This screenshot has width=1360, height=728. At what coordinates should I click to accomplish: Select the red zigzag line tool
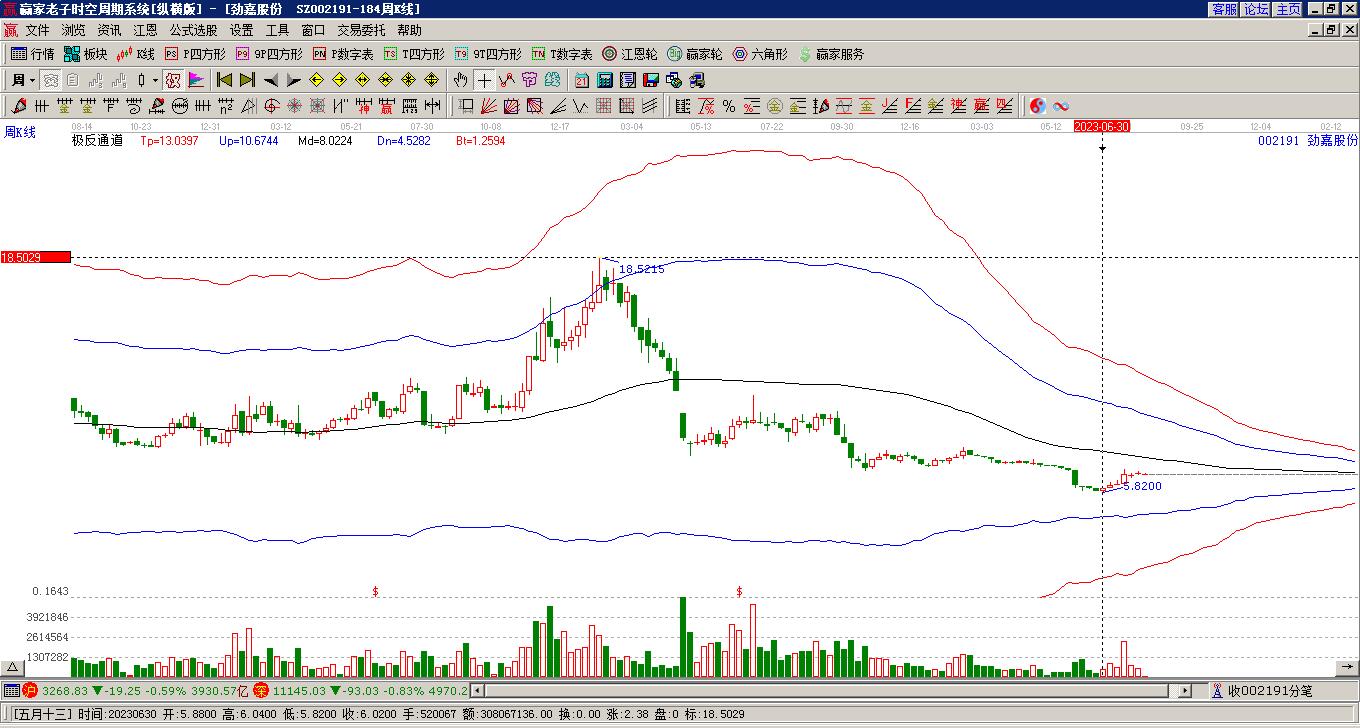tap(506, 80)
